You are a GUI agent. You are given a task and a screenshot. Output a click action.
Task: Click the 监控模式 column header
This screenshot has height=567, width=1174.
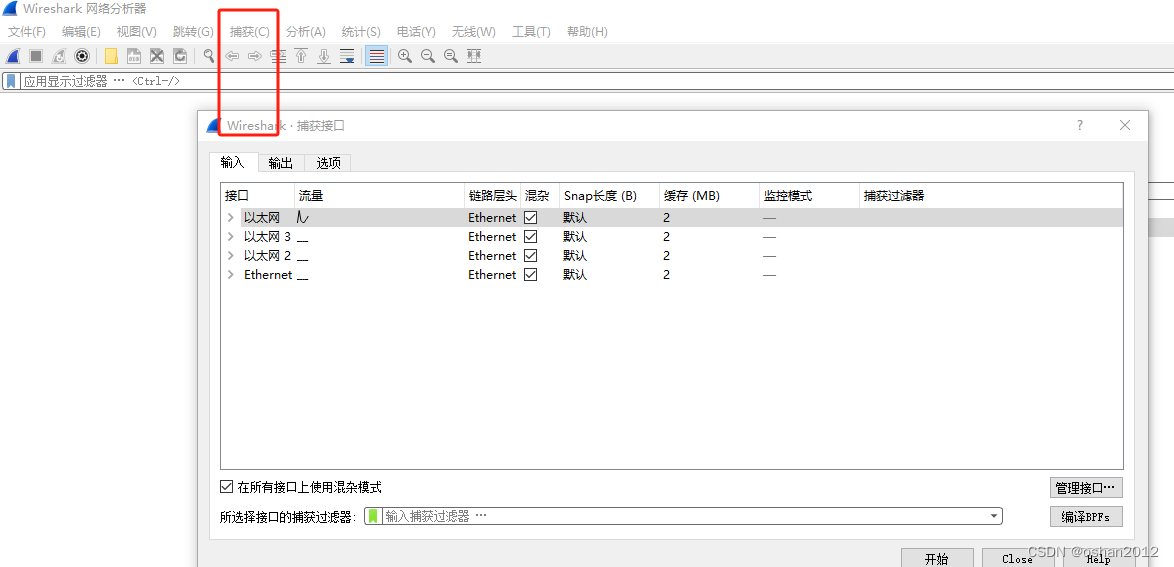point(809,195)
